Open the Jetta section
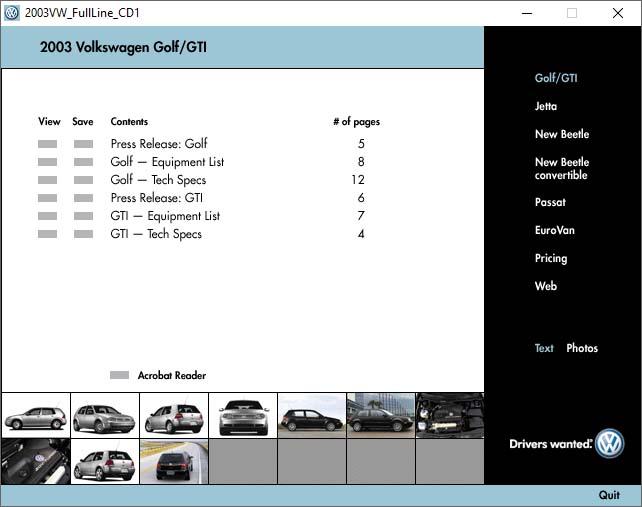 click(546, 106)
